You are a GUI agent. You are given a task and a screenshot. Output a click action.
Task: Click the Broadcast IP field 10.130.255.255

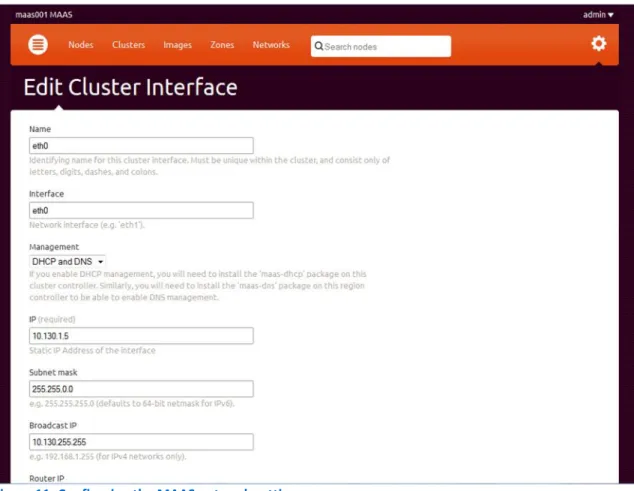(x=141, y=442)
